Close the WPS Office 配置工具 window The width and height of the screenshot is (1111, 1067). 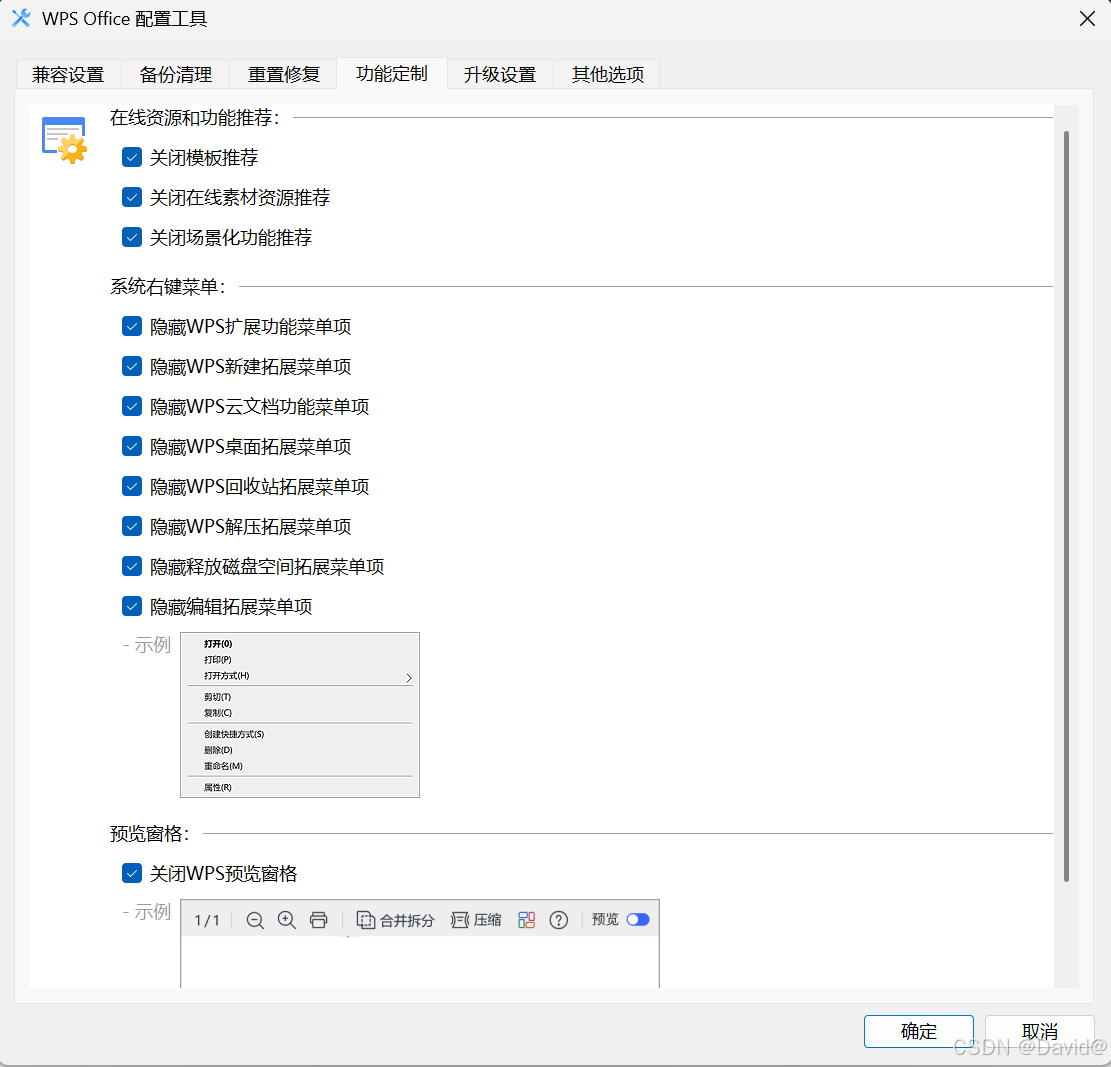[x=1088, y=19]
